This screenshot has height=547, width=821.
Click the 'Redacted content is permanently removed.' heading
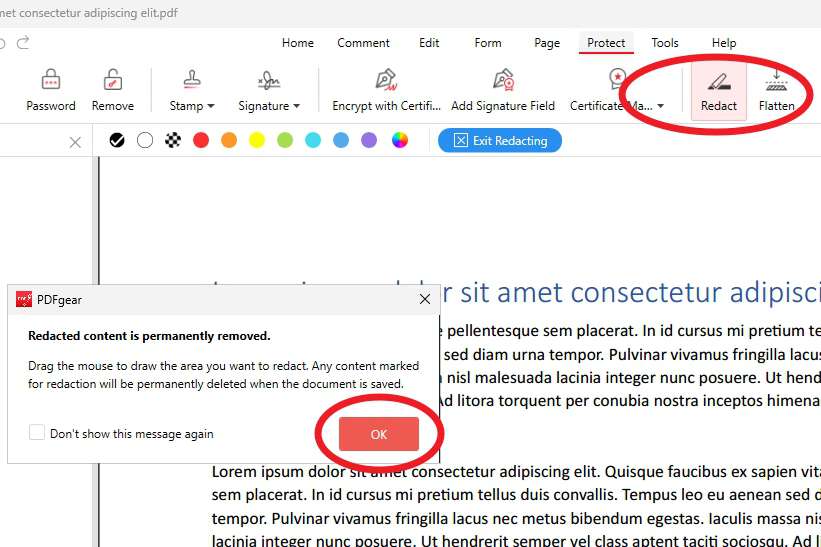click(149, 336)
